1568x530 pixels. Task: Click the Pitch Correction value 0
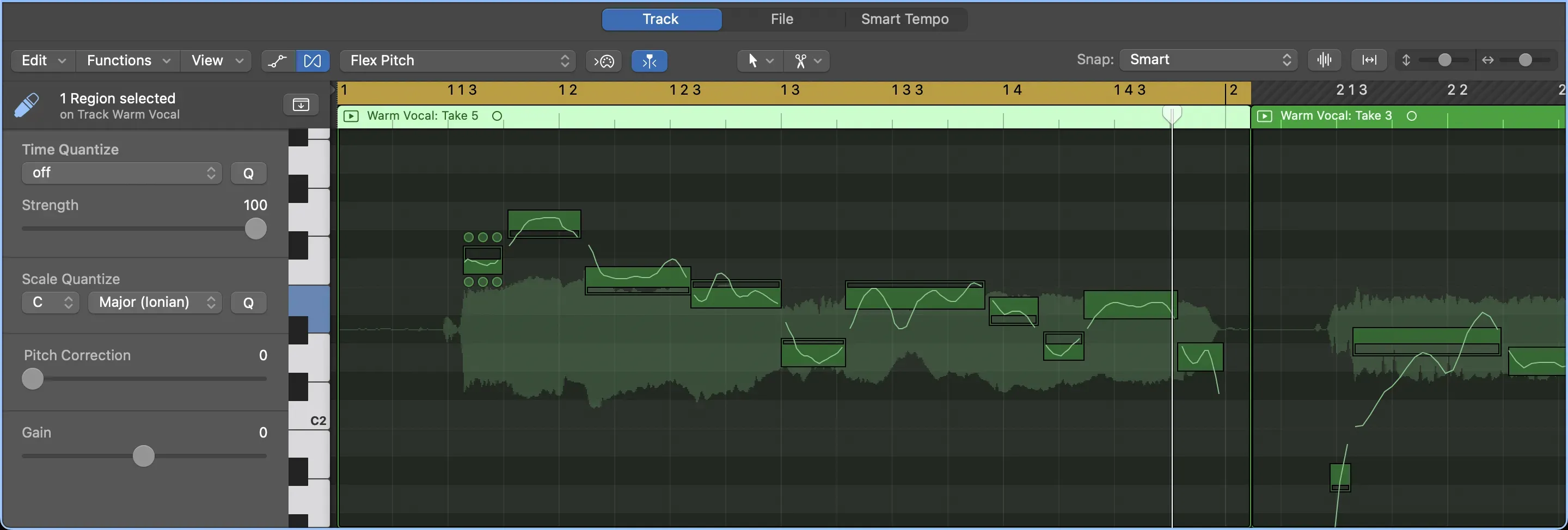pos(263,355)
